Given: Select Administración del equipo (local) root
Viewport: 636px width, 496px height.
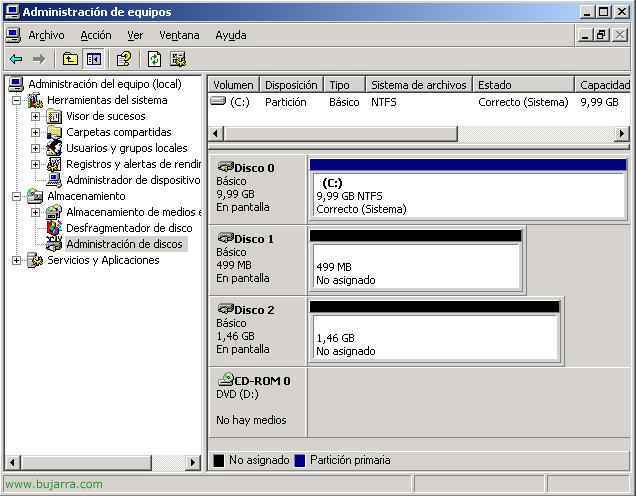Looking at the screenshot, I should pyautogui.click(x=105, y=84).
